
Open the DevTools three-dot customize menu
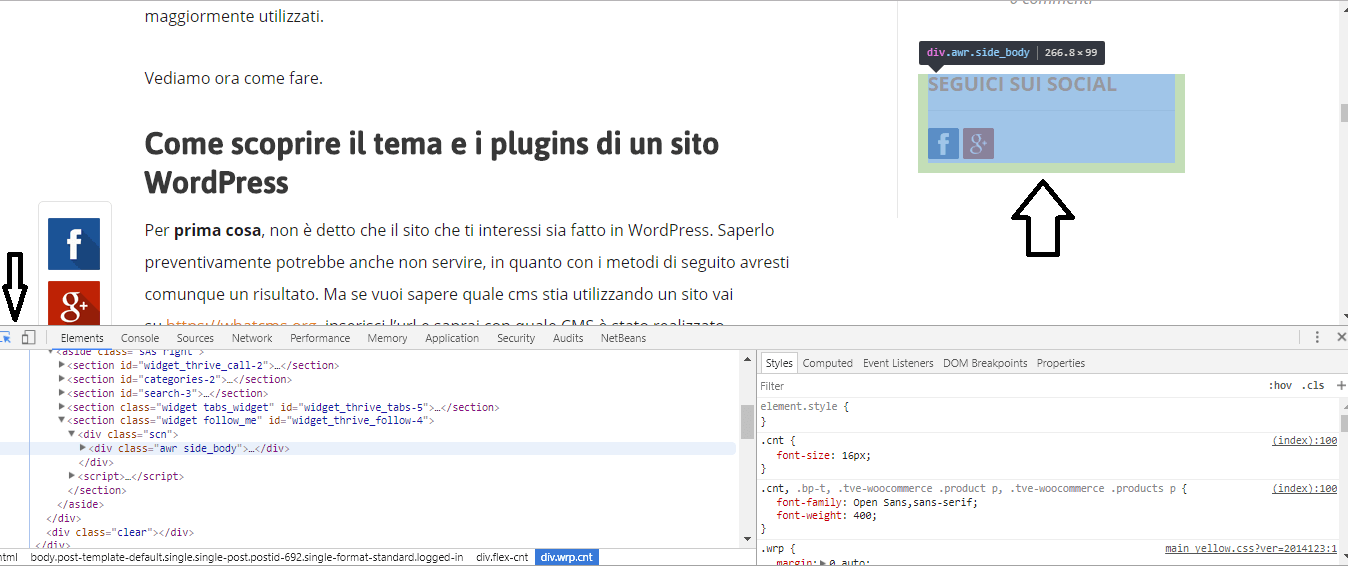(1318, 338)
